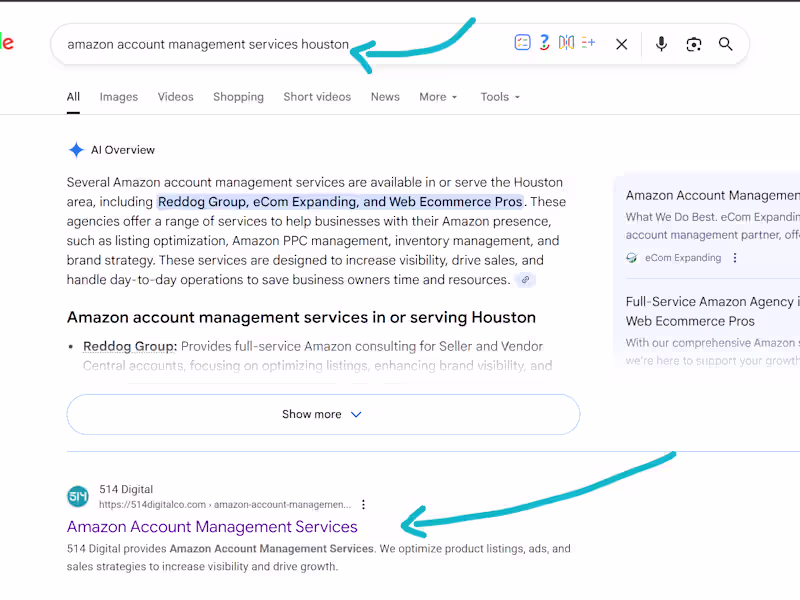The image size is (800, 600).
Task: Open options menu next to eCom Expanding source
Action: (735, 258)
